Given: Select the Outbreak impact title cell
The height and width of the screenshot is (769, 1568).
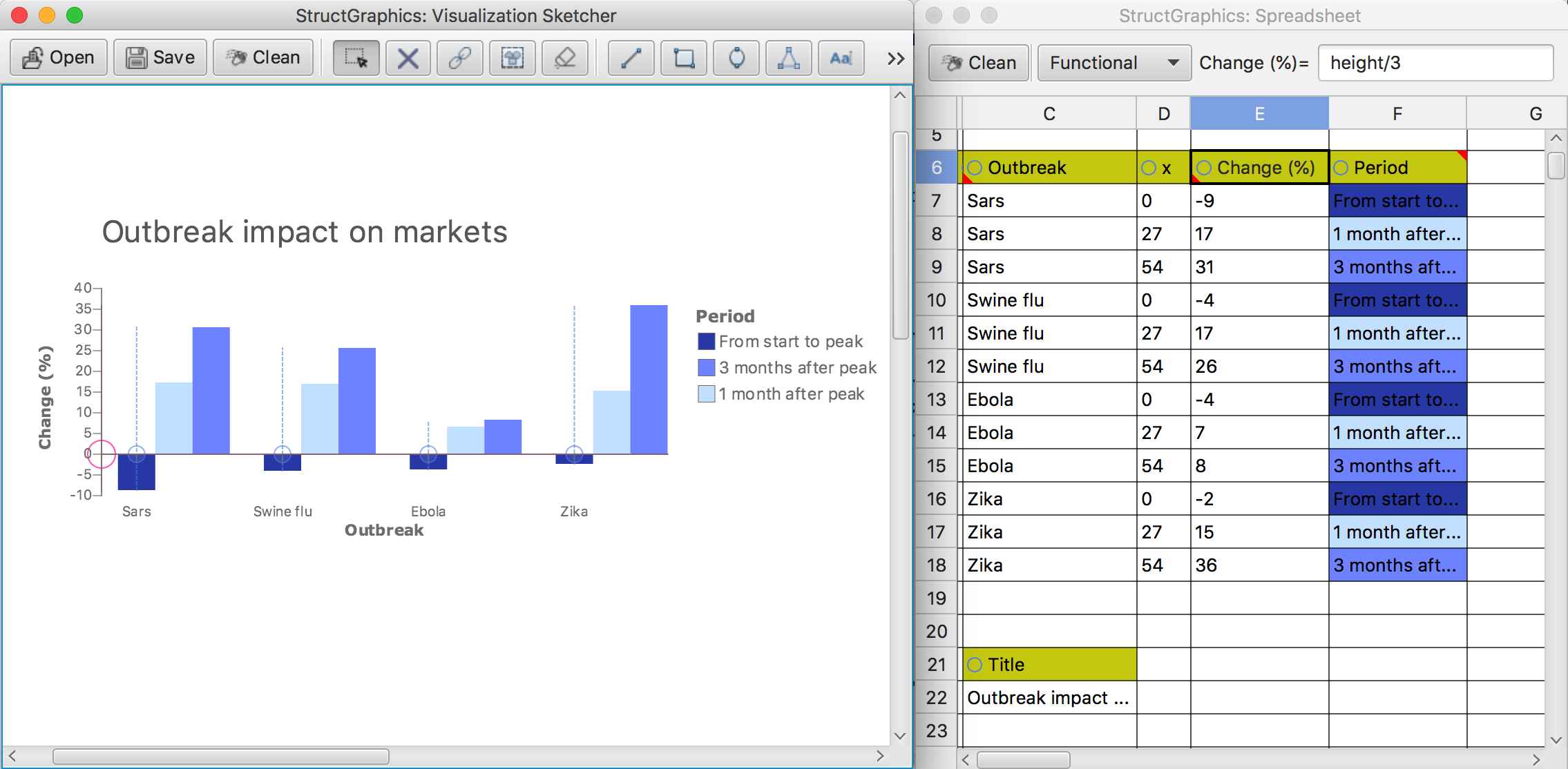Looking at the screenshot, I should click(1049, 698).
